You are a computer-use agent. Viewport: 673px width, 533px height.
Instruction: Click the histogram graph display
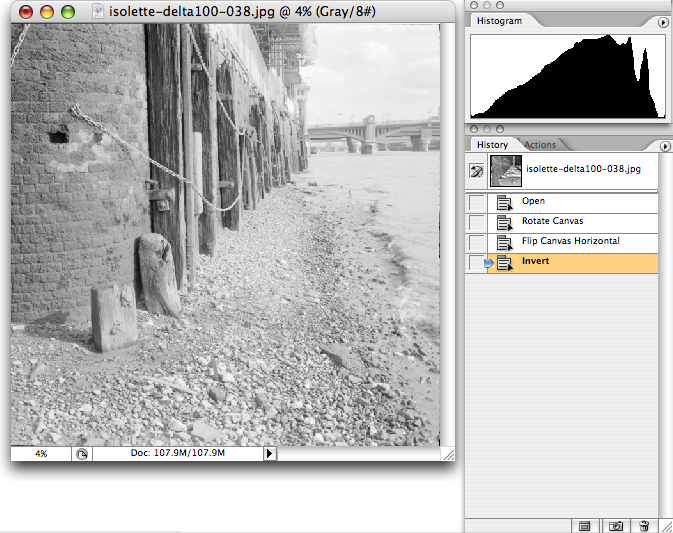coord(568,76)
